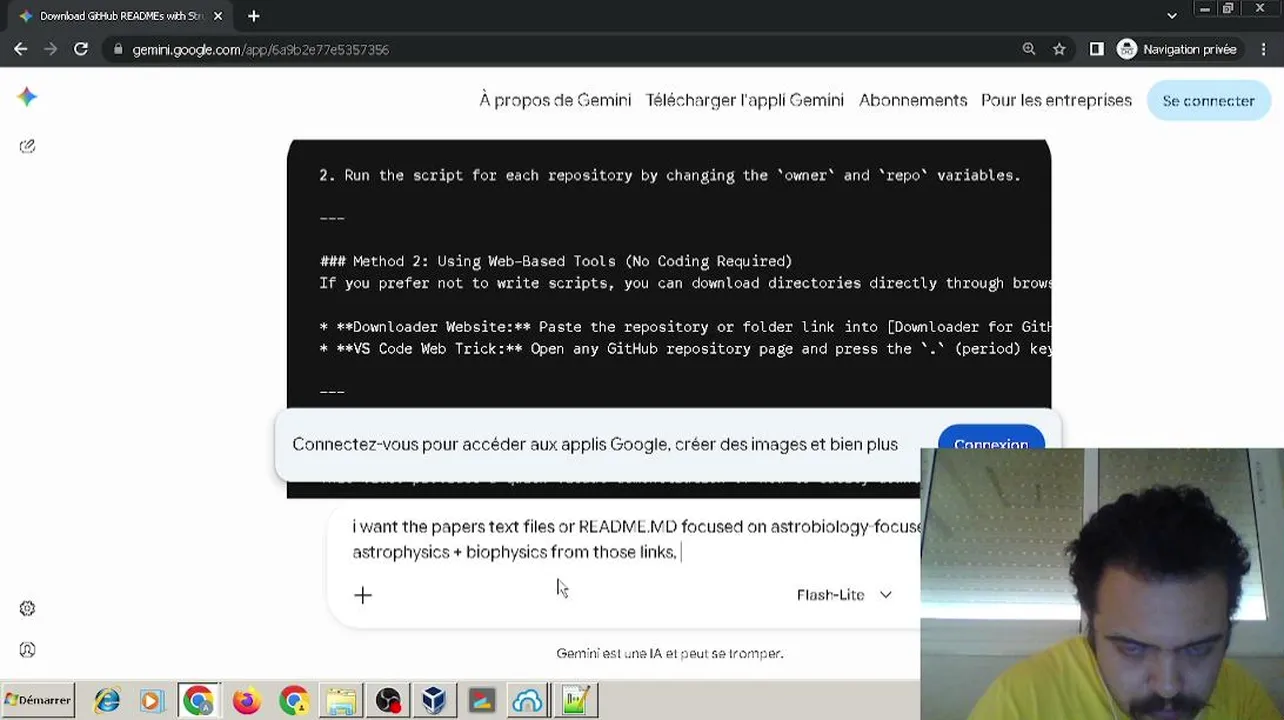Open Chrome three-dot menu

coord(1263,49)
